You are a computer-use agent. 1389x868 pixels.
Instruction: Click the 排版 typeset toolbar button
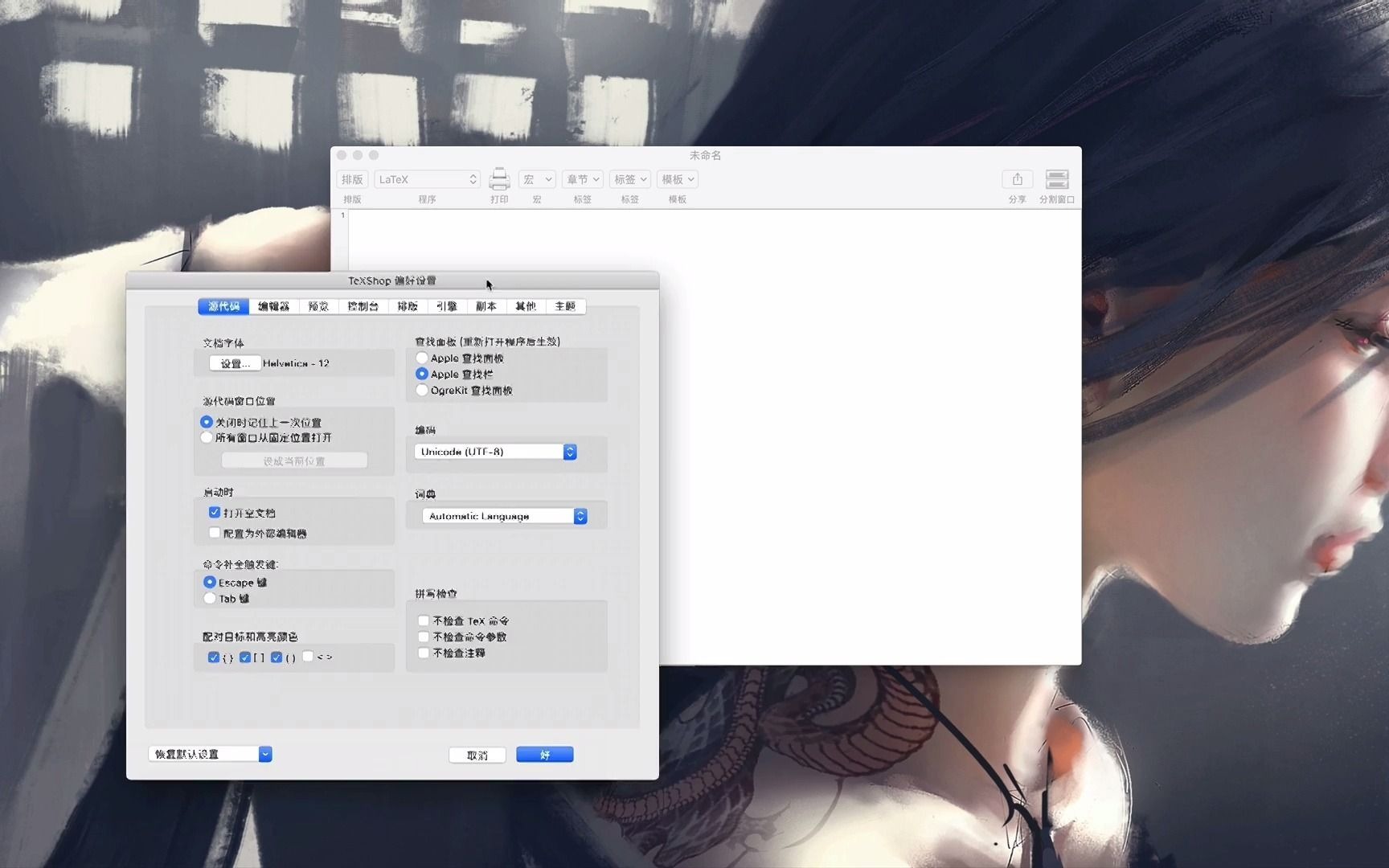coord(352,179)
